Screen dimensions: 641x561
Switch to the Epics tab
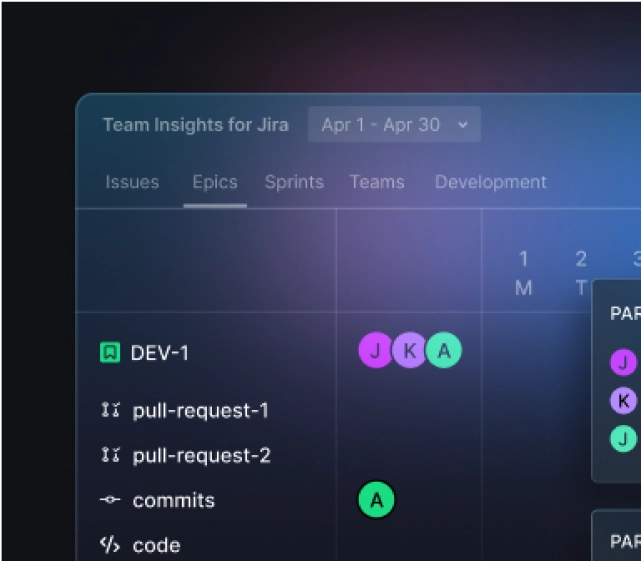tap(215, 182)
